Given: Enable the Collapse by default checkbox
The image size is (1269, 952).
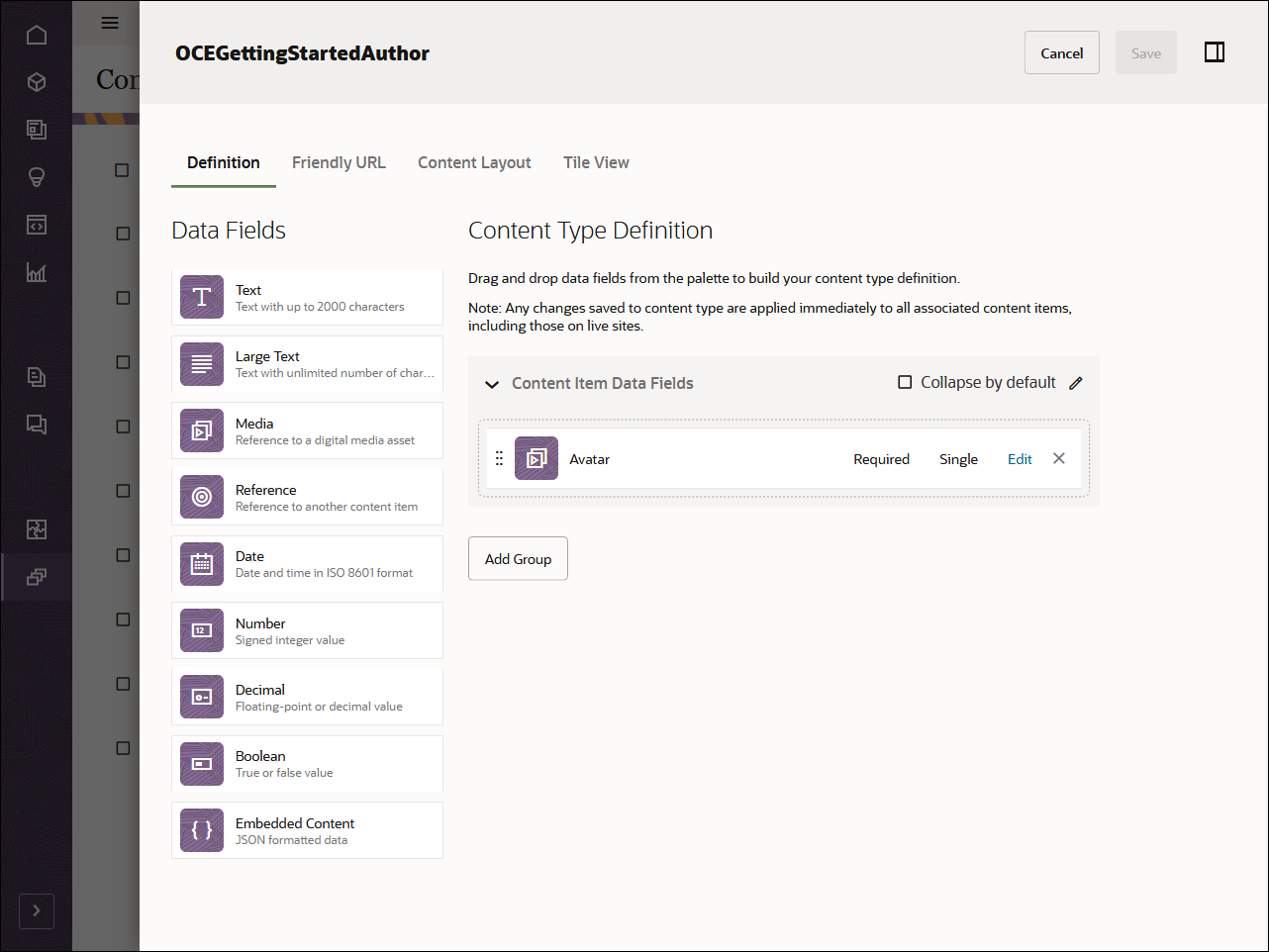Looking at the screenshot, I should [906, 382].
